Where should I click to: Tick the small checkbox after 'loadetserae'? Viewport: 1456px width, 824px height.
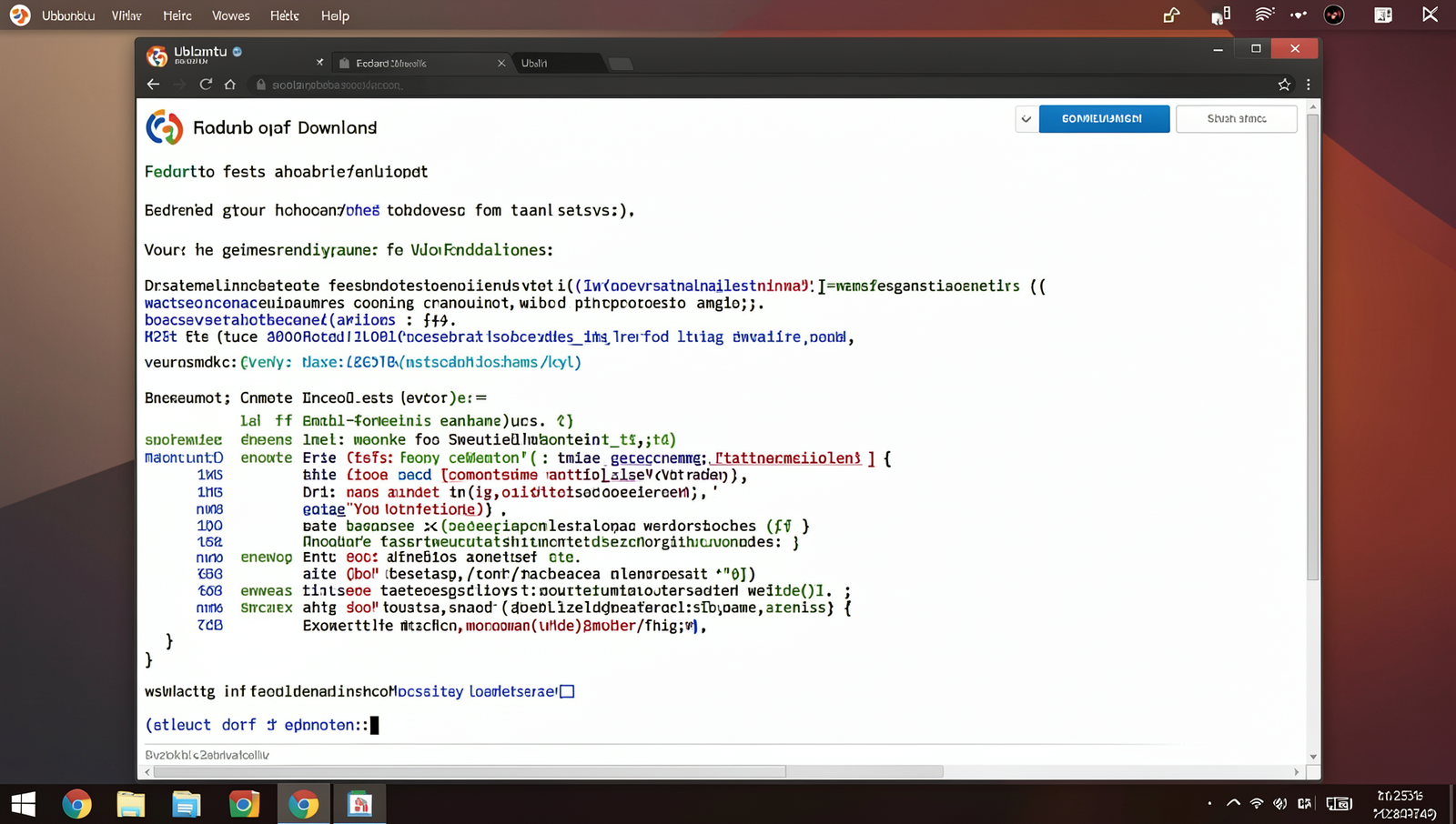567,691
